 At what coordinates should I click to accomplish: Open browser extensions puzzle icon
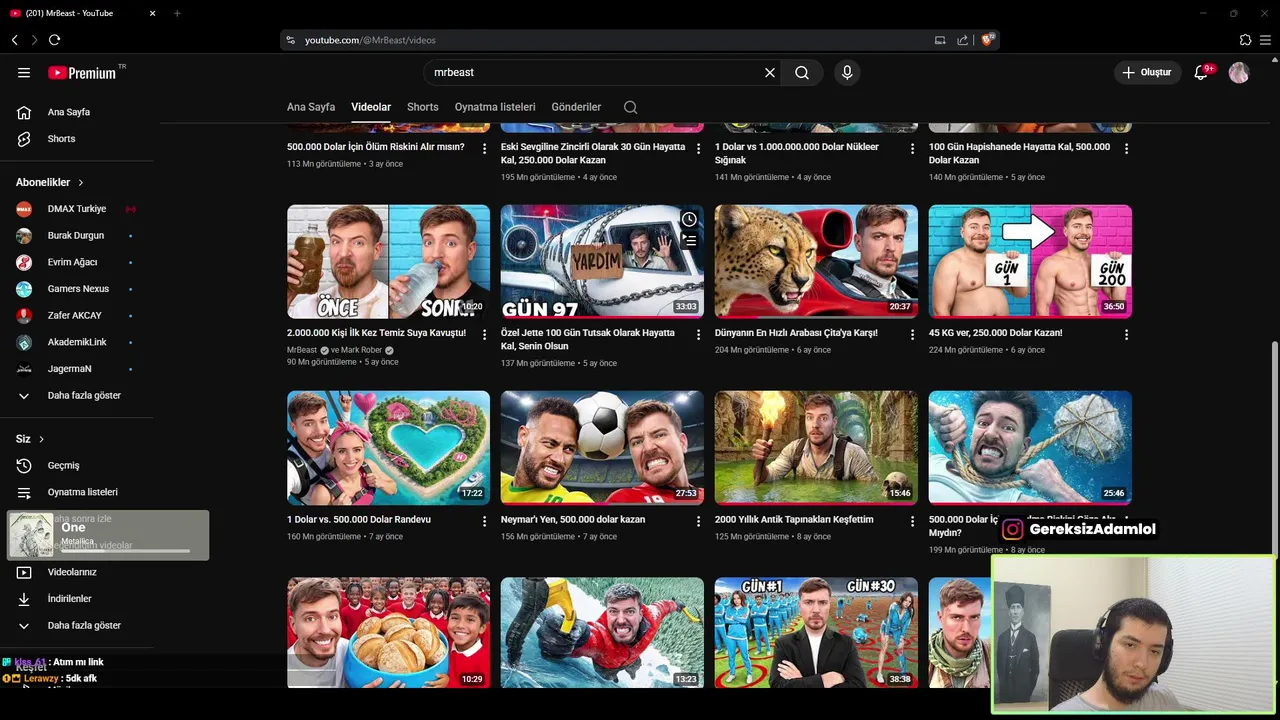coord(1245,40)
